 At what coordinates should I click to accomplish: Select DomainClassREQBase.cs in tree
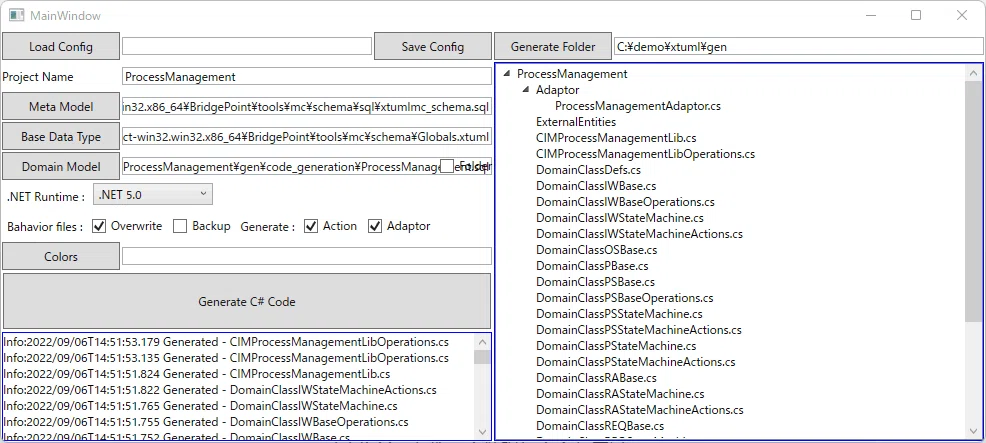click(x=600, y=426)
